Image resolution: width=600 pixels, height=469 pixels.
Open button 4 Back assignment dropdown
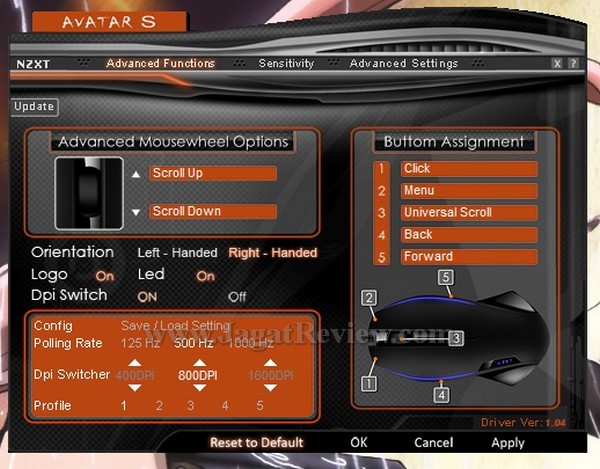tap(469, 234)
